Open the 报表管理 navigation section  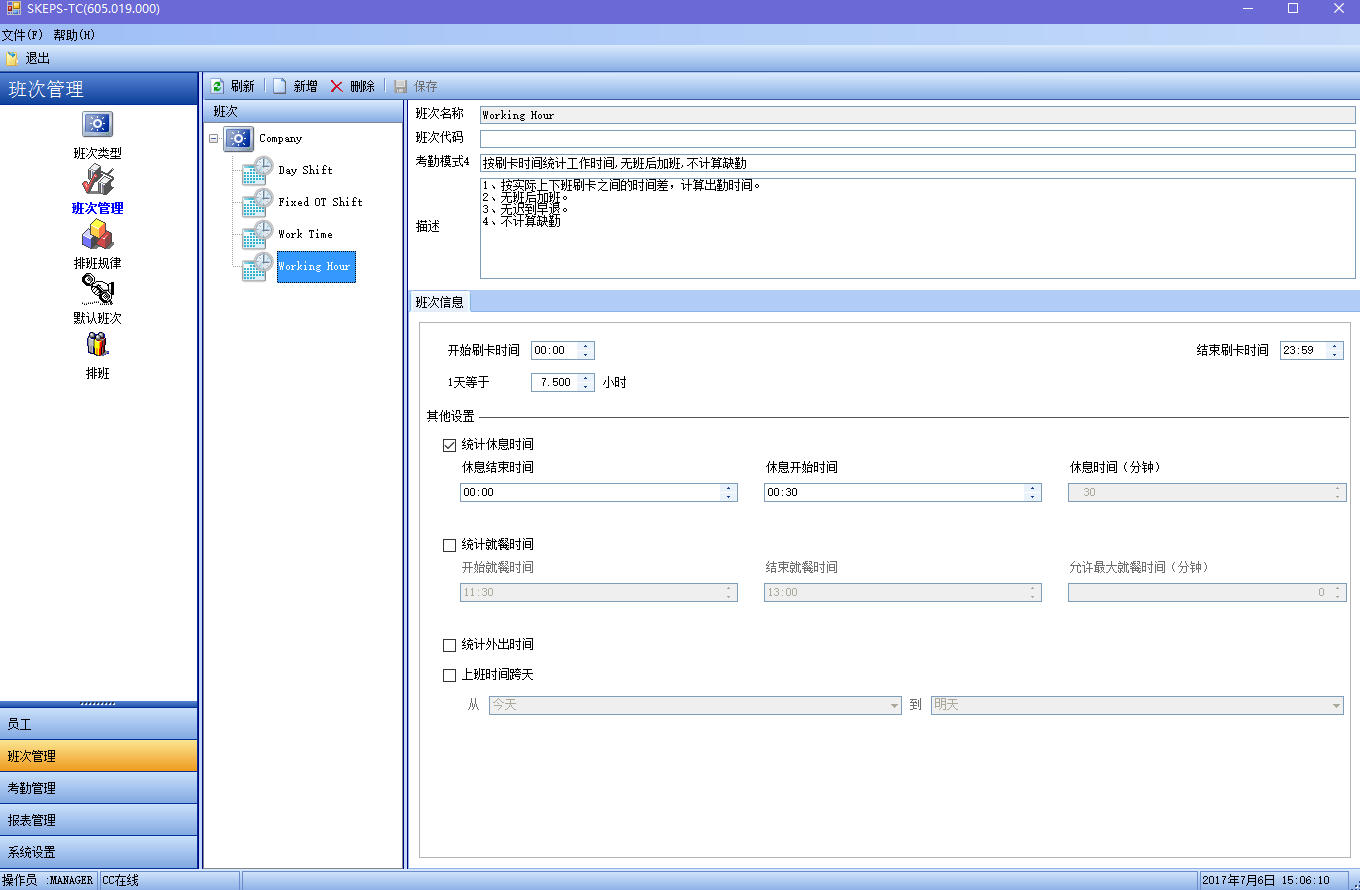pos(99,820)
